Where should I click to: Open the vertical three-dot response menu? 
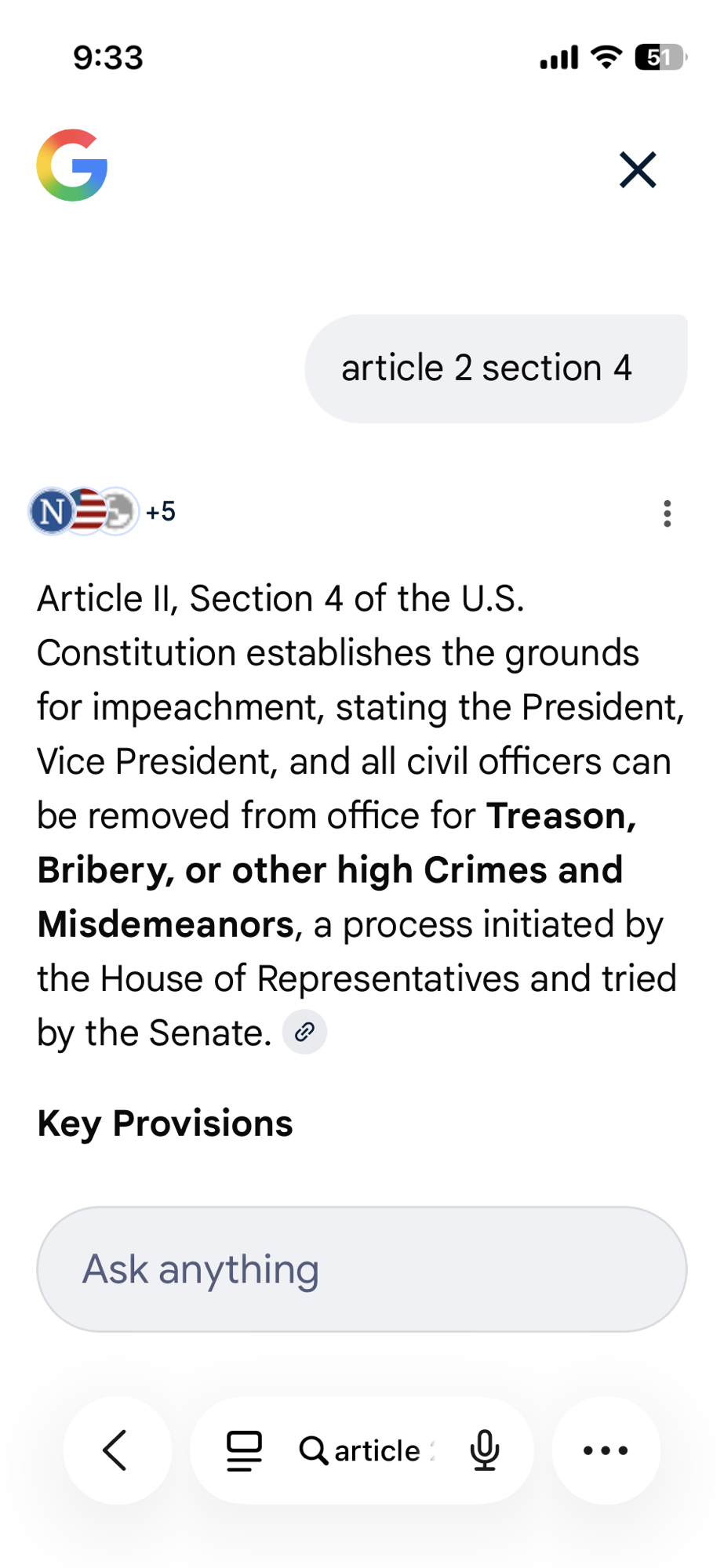667,514
